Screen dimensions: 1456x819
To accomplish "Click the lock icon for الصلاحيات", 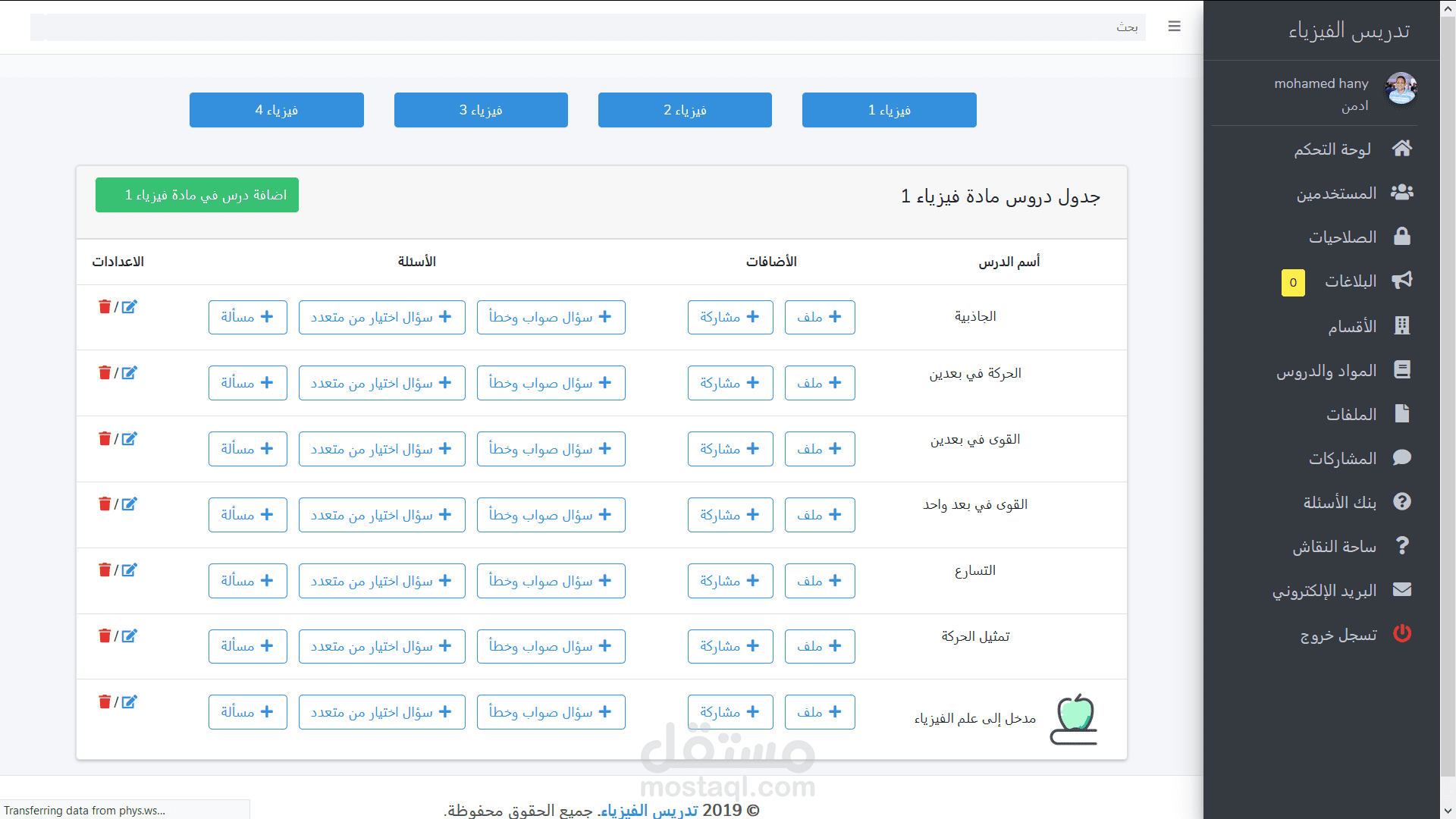I will point(1401,237).
